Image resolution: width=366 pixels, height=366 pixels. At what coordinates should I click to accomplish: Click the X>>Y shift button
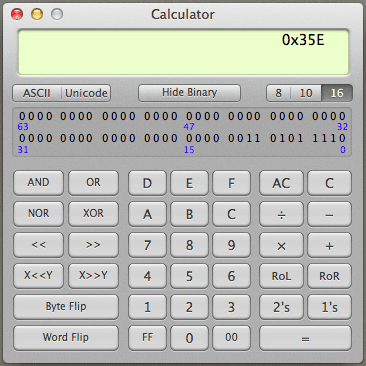coord(93,276)
